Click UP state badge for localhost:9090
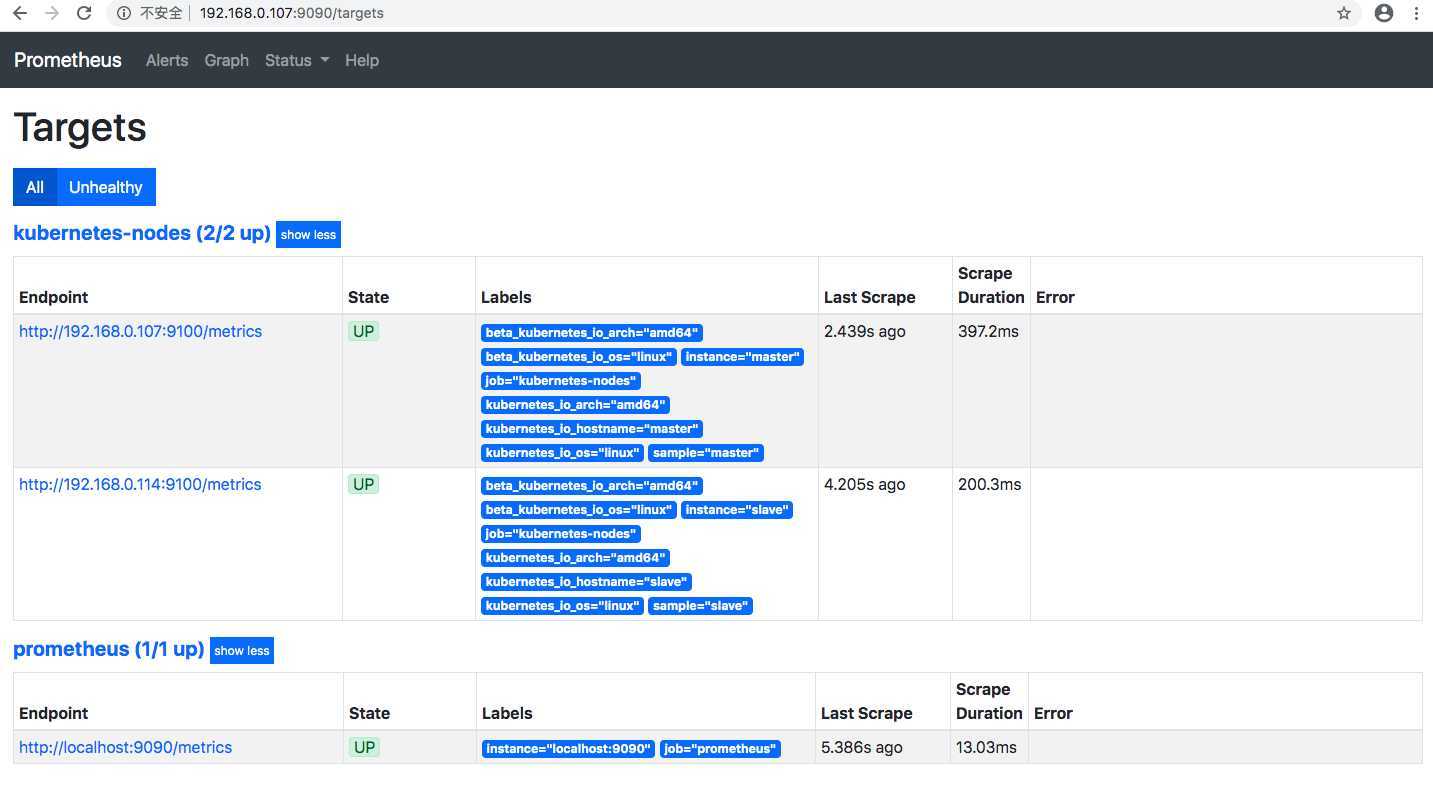Image resolution: width=1433 pixels, height=787 pixels. [x=364, y=748]
